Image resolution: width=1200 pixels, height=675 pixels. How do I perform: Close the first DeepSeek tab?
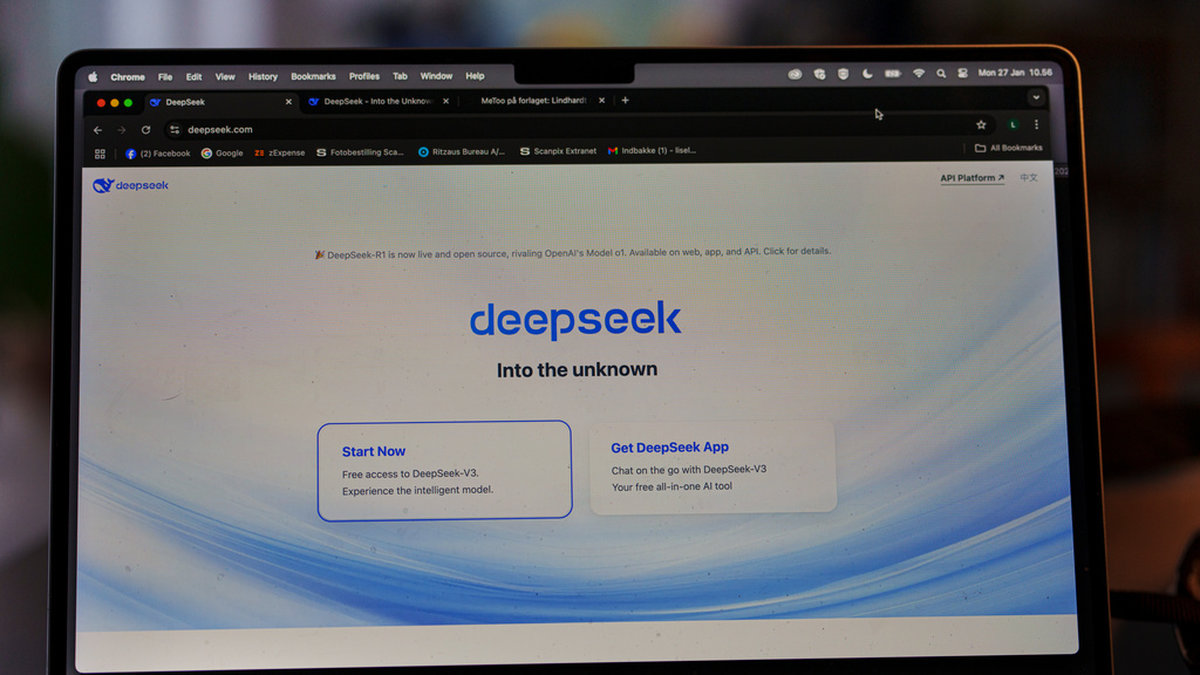point(289,102)
